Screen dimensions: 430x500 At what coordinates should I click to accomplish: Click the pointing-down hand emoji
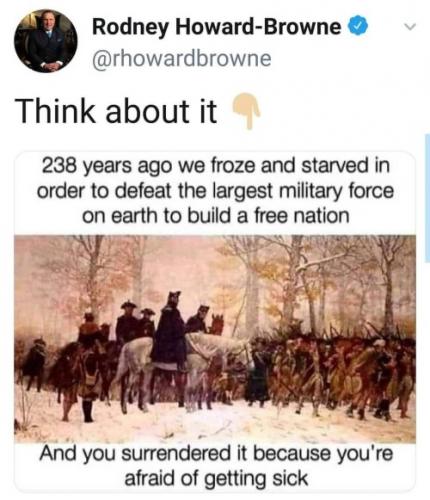click(x=246, y=110)
